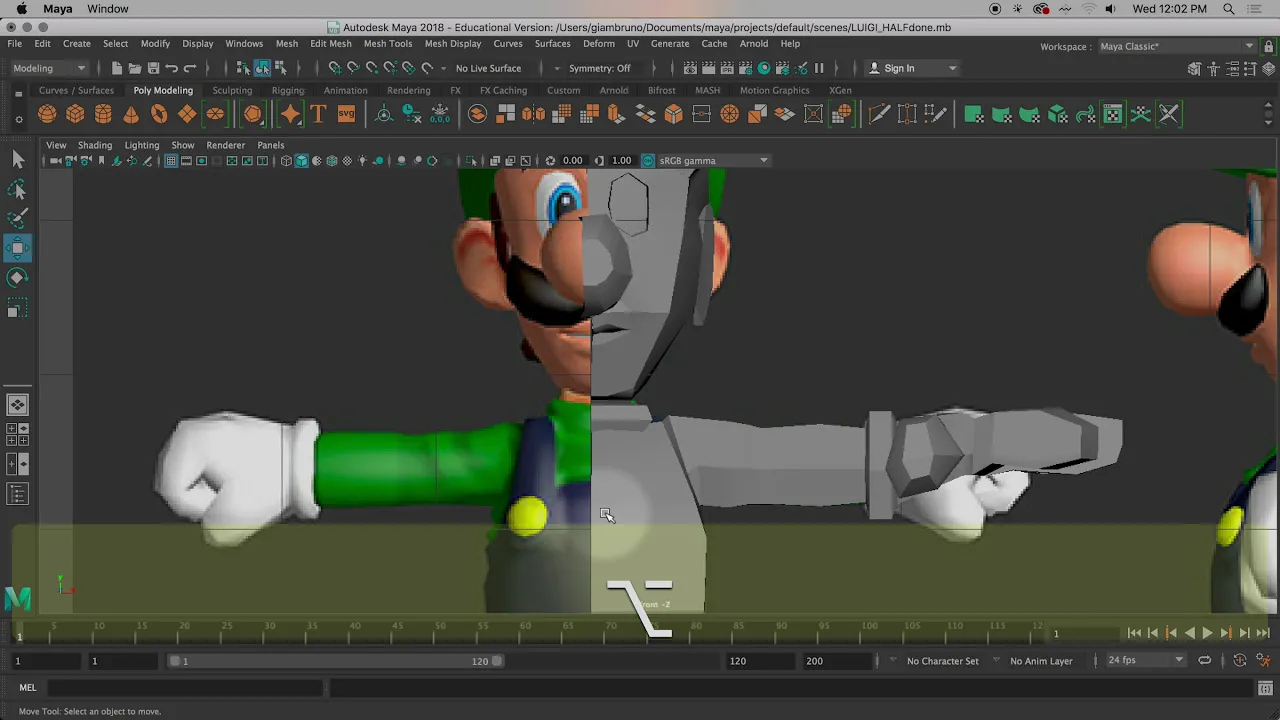Switch to the Rigging shelf tab
The image size is (1280, 720).
click(x=287, y=90)
